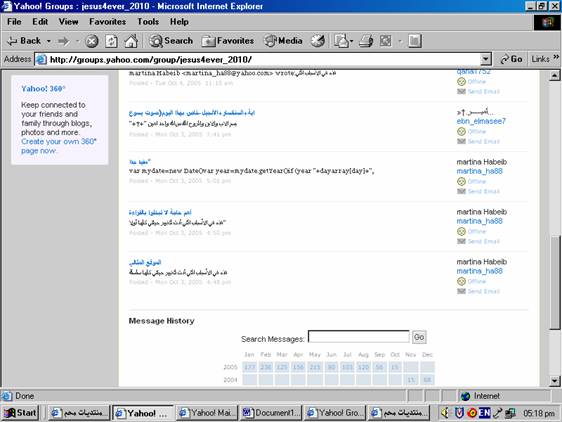Open the Edit menu
This screenshot has width=562, height=422.
(40, 22)
